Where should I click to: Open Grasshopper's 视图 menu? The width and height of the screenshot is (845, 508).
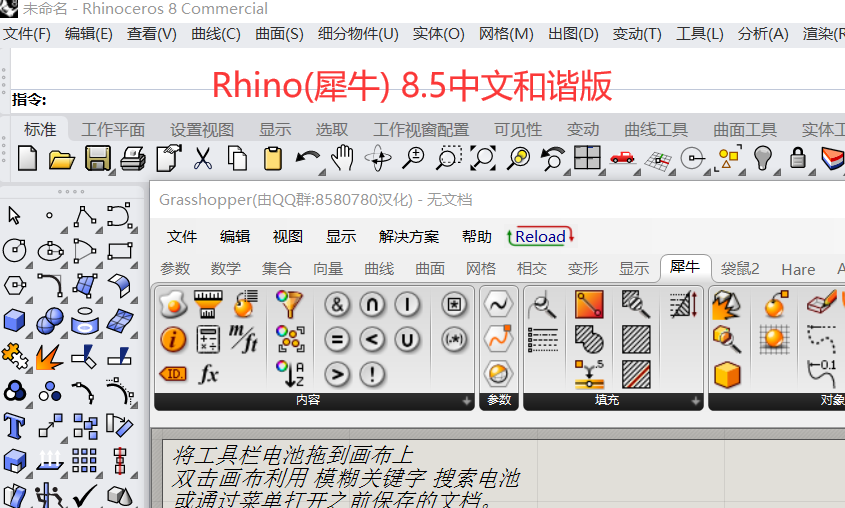pyautogui.click(x=287, y=236)
